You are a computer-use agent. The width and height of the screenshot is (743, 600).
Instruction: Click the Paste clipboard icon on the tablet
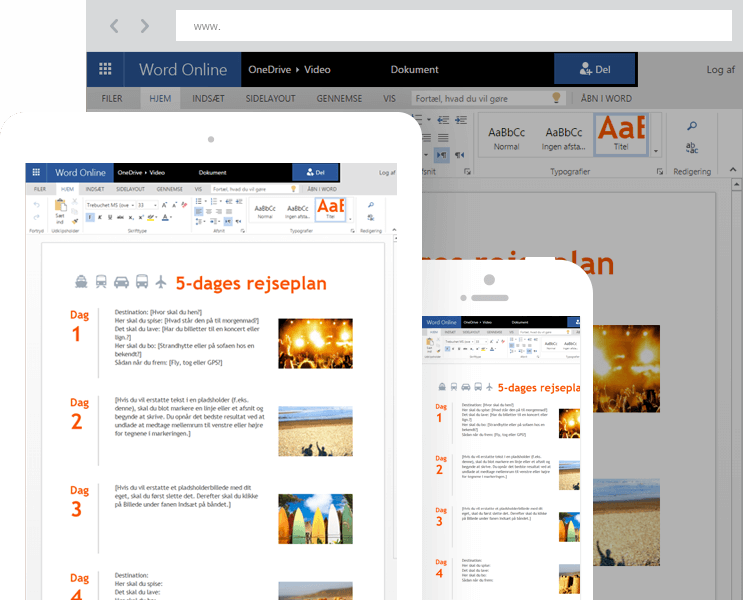(60, 207)
